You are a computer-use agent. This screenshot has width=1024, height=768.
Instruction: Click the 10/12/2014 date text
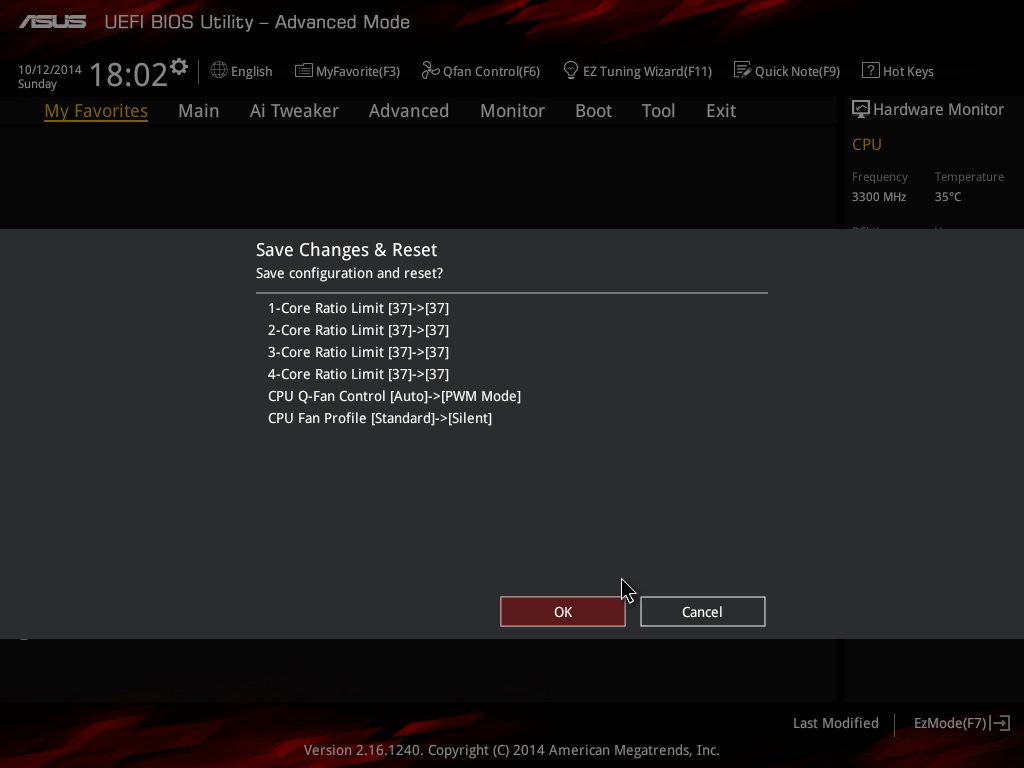50,69
